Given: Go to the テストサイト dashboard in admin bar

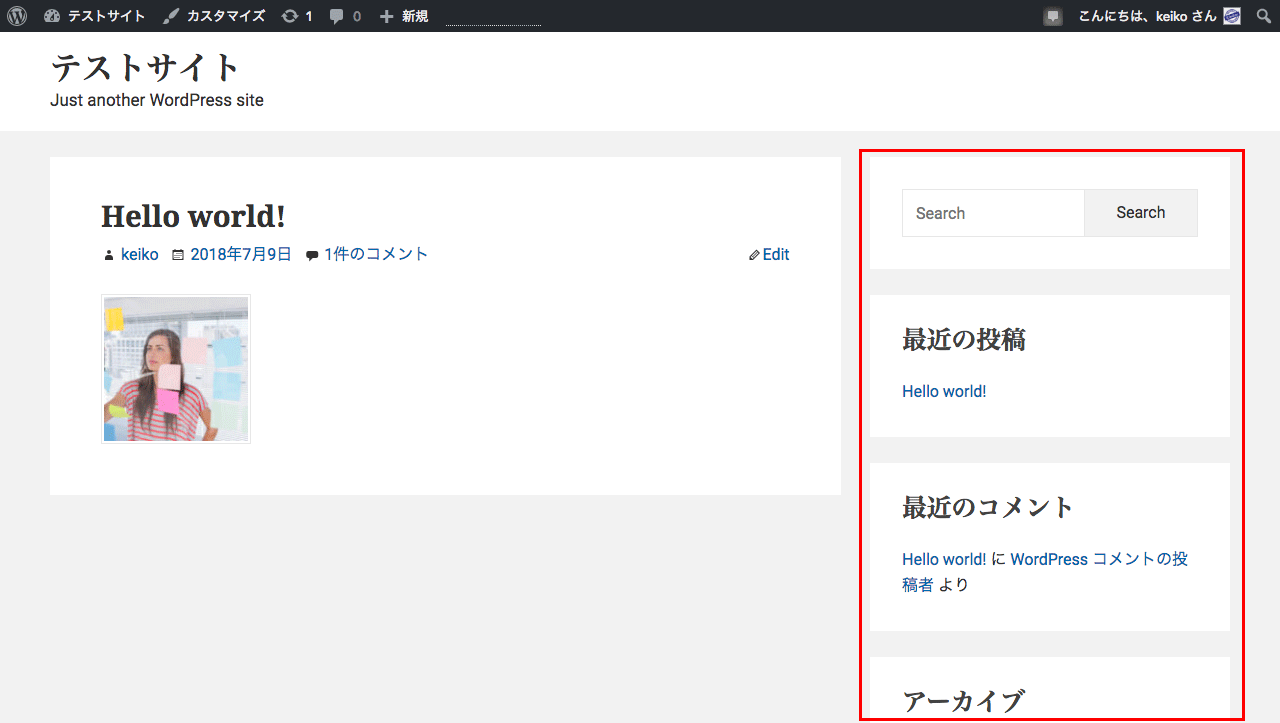Looking at the screenshot, I should (x=95, y=16).
